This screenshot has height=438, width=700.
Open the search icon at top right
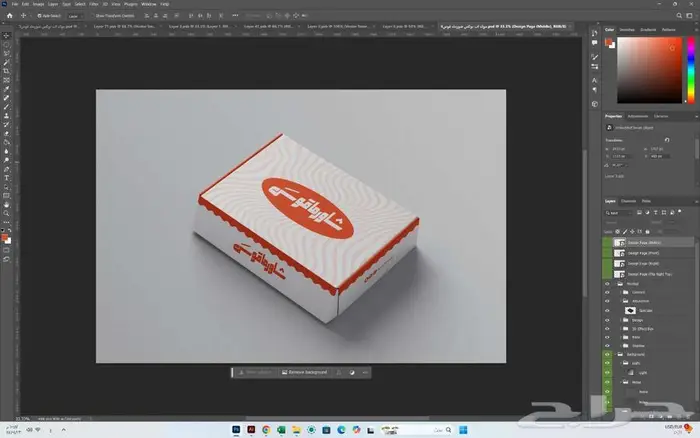pyautogui.click(x=679, y=16)
